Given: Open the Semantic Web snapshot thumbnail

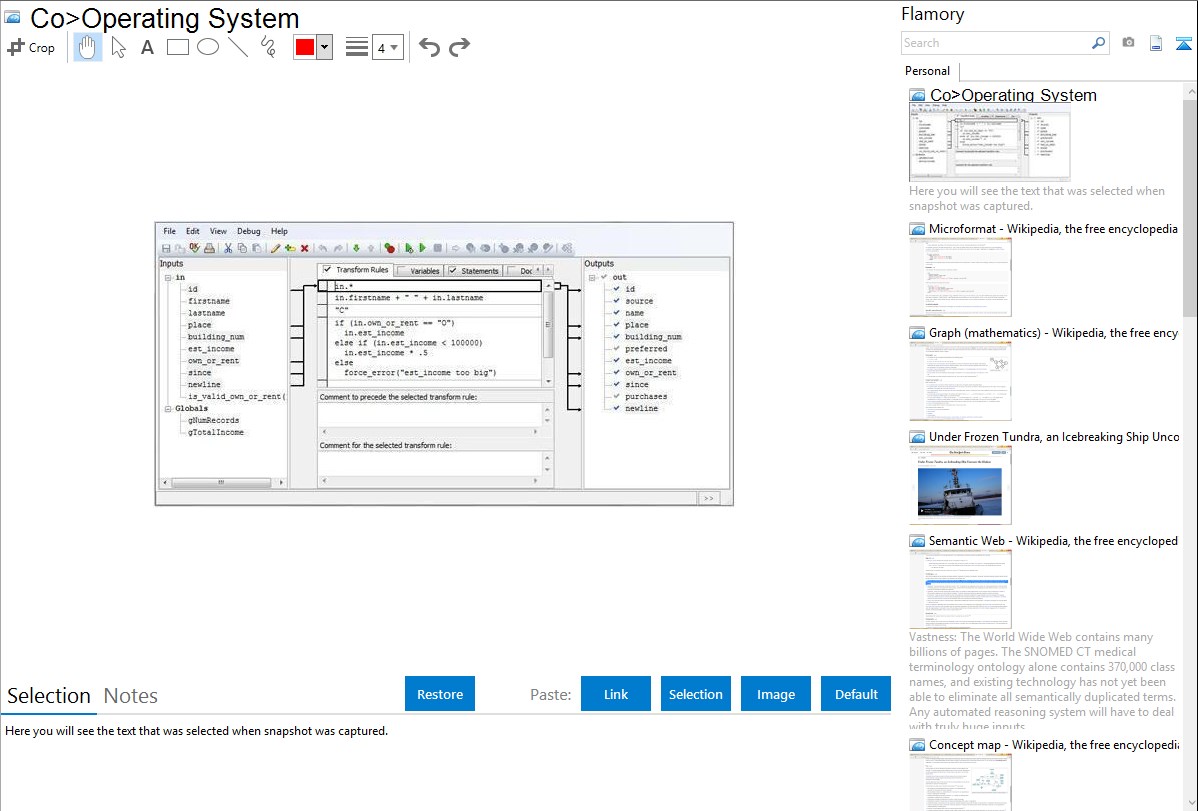Looking at the screenshot, I should (x=960, y=588).
